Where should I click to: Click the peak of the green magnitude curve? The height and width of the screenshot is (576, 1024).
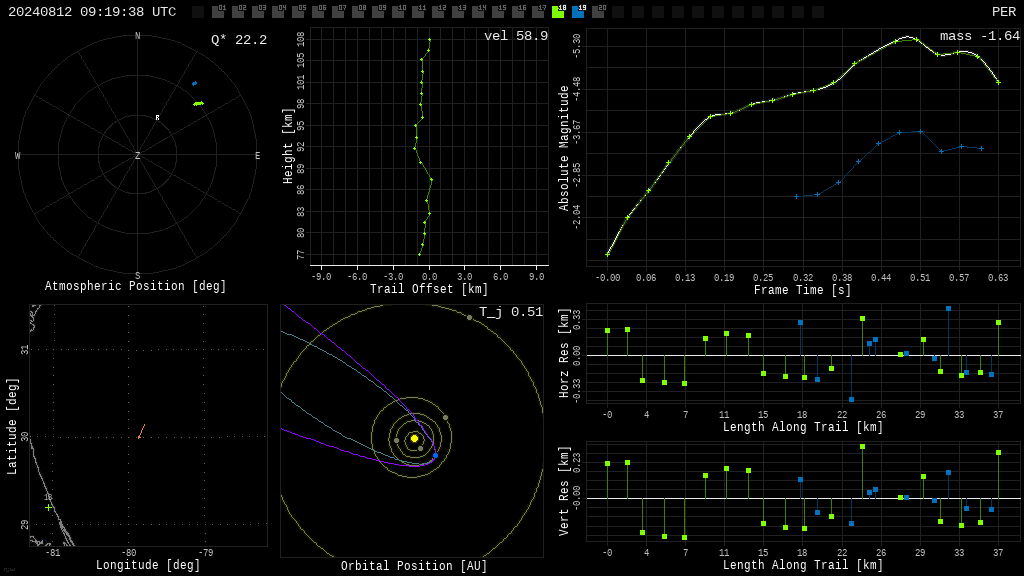pyautogui.click(x=907, y=37)
